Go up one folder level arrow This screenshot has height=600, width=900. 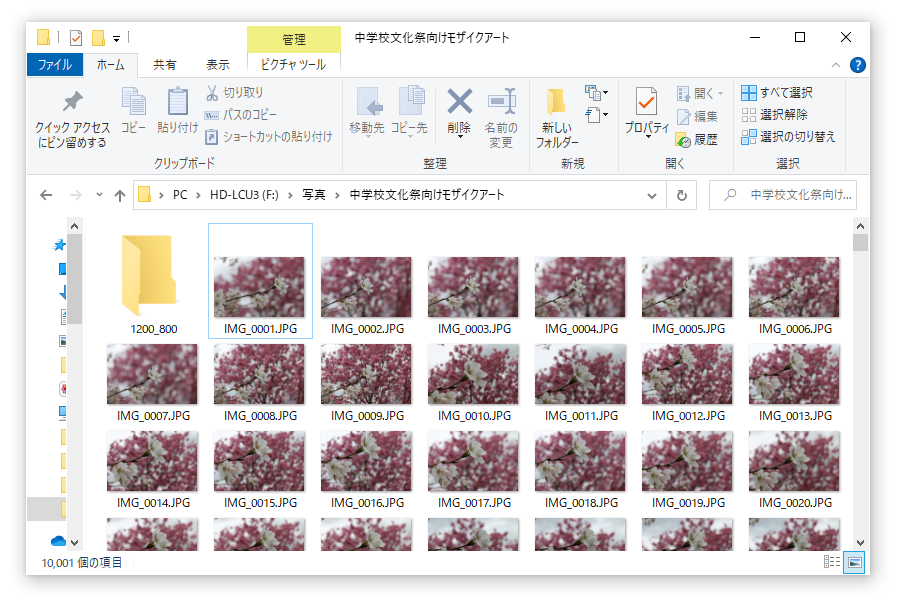point(119,196)
